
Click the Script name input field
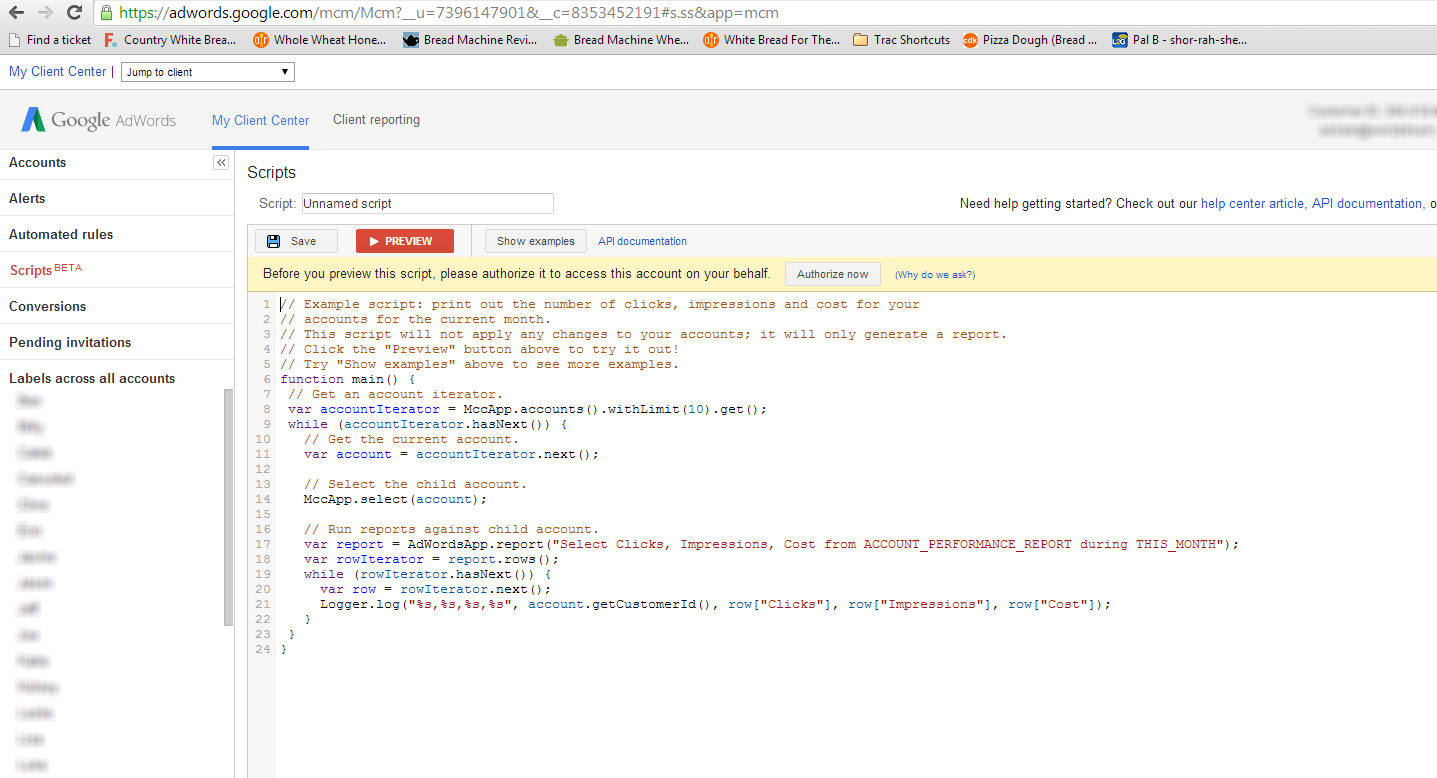pyautogui.click(x=427, y=203)
